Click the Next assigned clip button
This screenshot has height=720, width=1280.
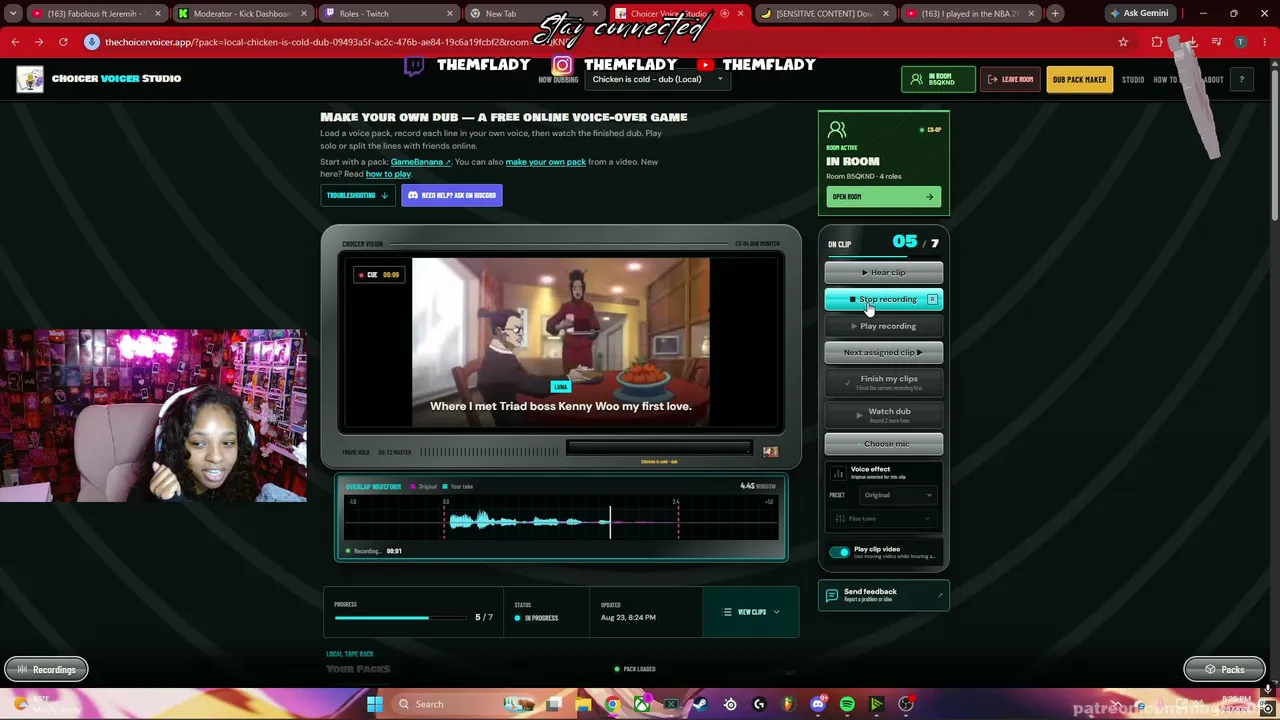coord(883,352)
